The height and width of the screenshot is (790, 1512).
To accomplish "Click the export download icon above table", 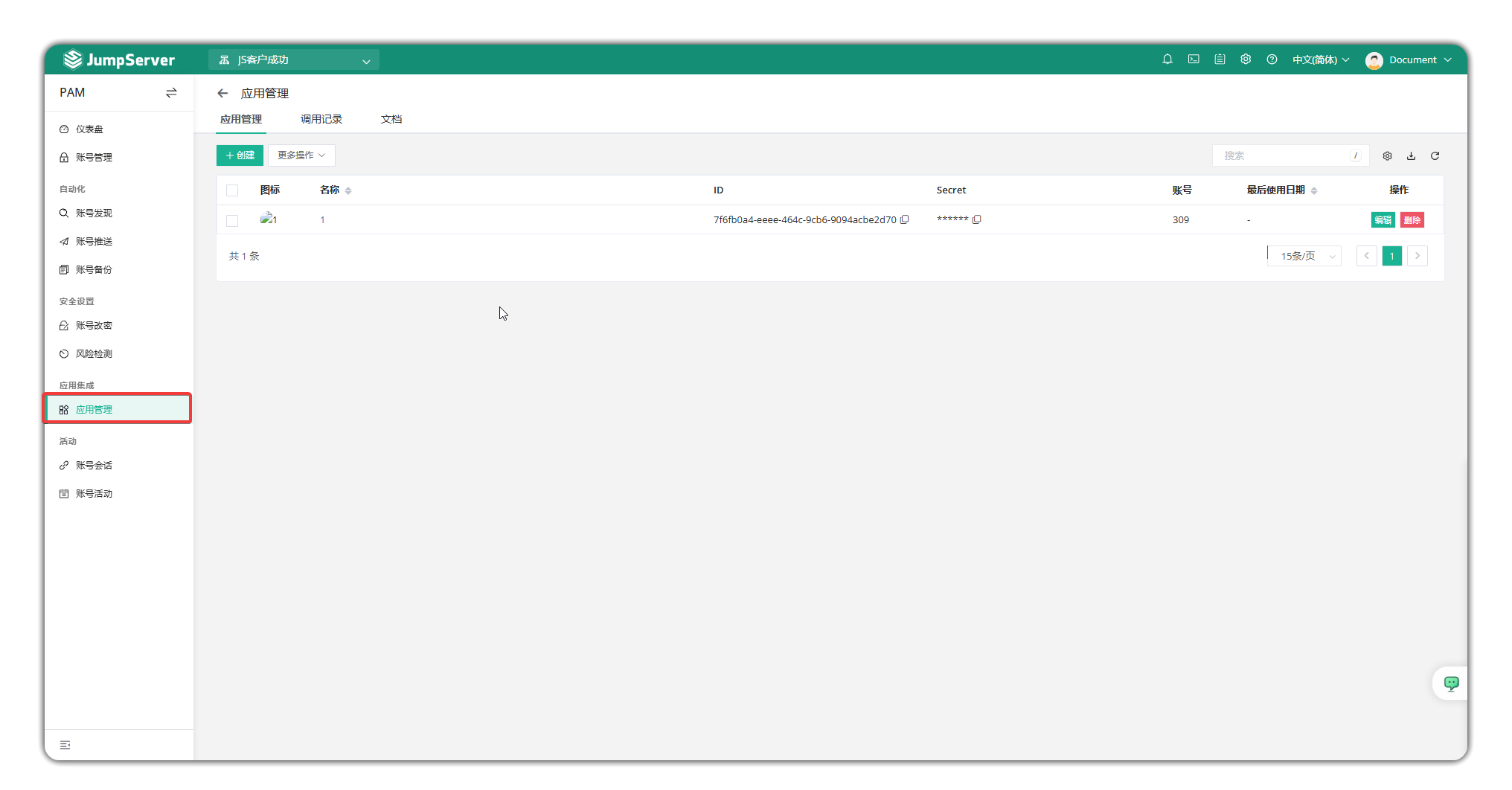I will point(1411,156).
